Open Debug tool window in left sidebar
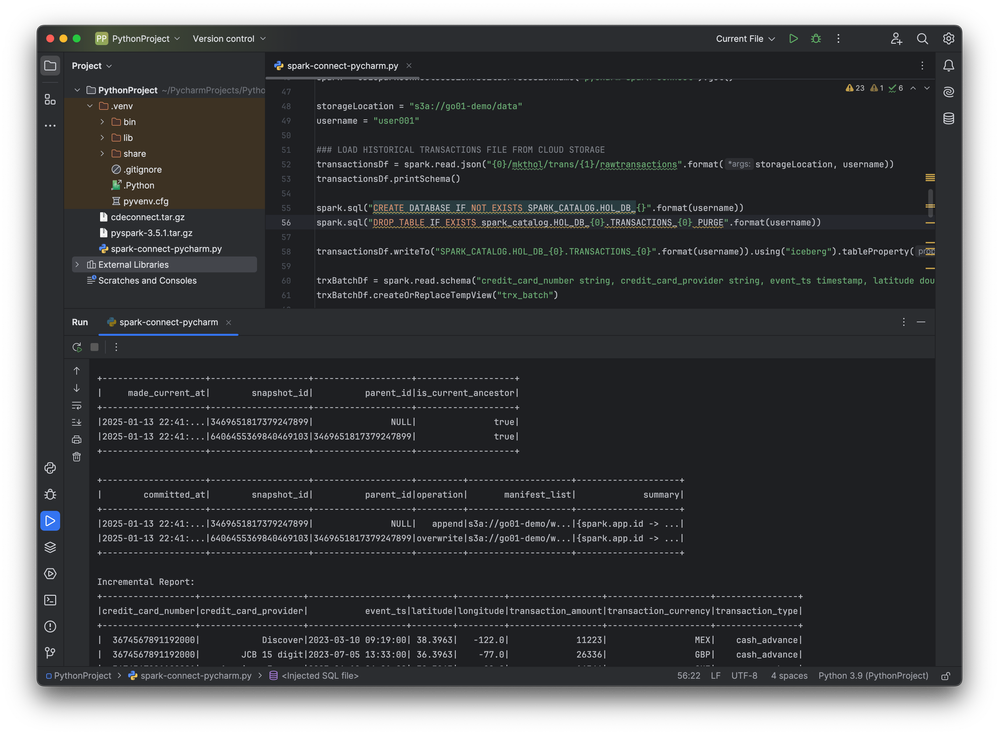Image resolution: width=999 pixels, height=735 pixels. [x=50, y=494]
